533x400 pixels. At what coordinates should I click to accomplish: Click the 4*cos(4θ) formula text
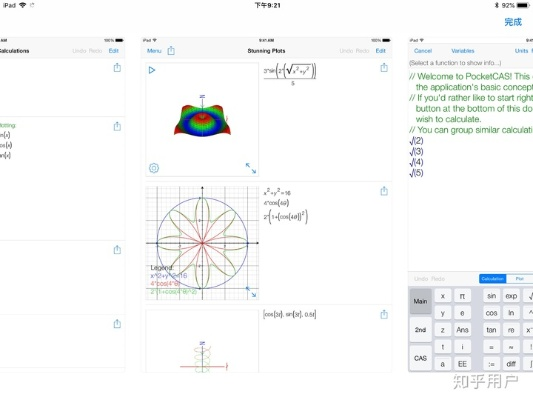[x=276, y=203]
